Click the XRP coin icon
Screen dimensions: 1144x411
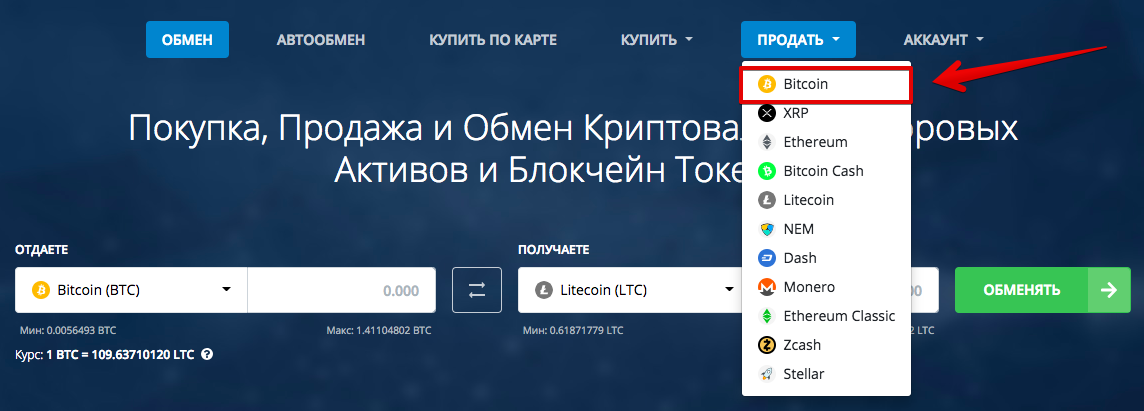pyautogui.click(x=766, y=113)
